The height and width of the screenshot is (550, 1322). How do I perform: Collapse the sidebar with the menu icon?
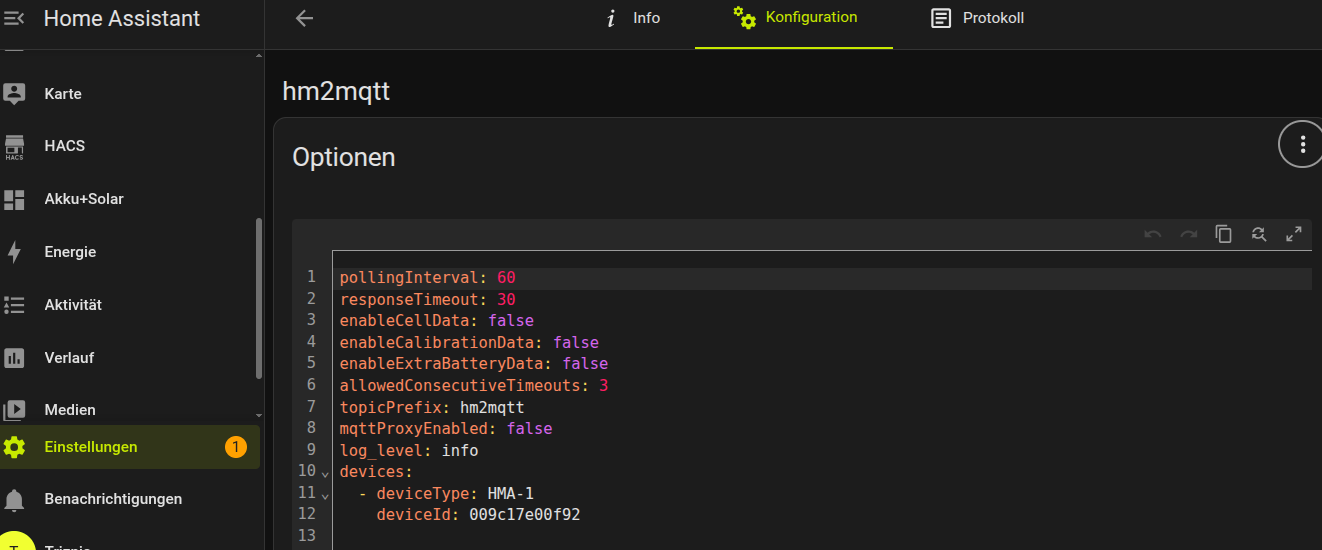pos(14,18)
